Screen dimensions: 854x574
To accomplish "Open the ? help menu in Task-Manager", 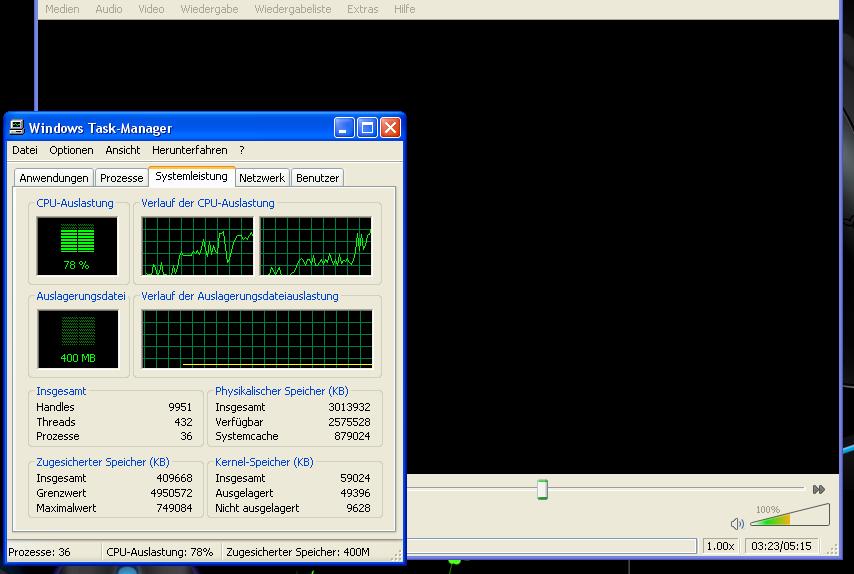I will tap(242, 150).
